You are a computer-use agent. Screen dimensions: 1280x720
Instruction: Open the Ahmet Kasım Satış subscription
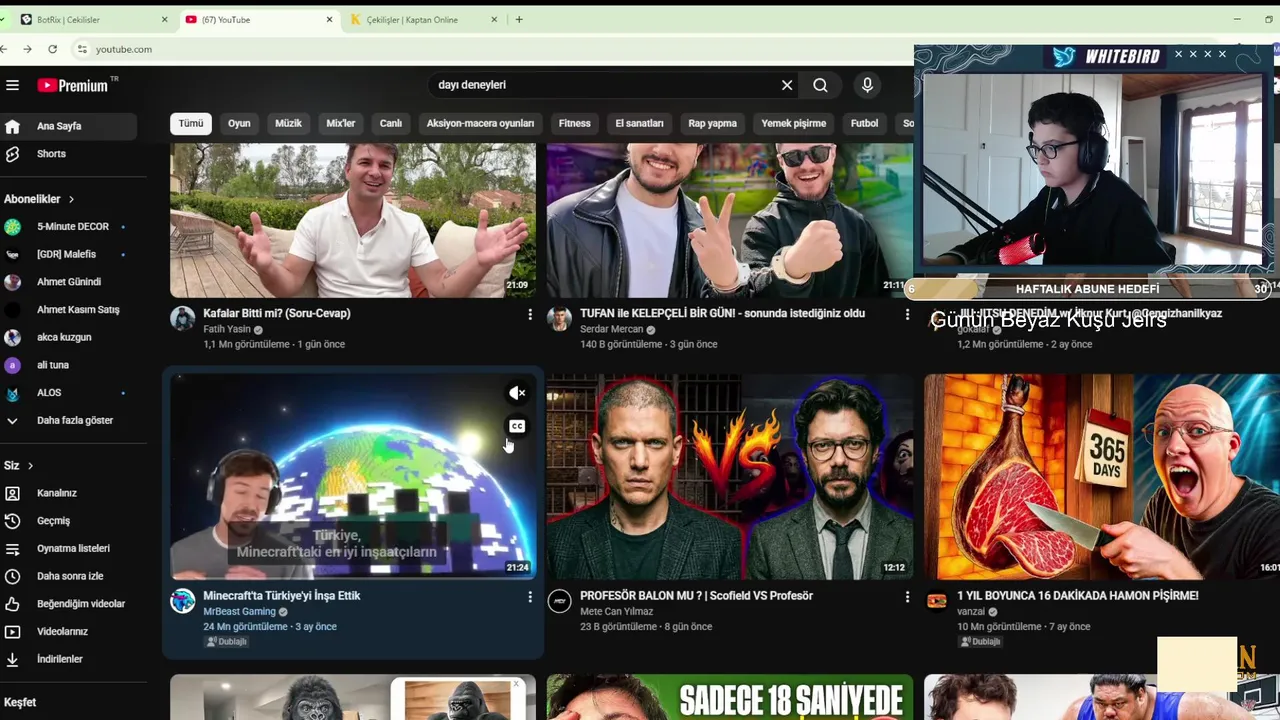point(69,310)
